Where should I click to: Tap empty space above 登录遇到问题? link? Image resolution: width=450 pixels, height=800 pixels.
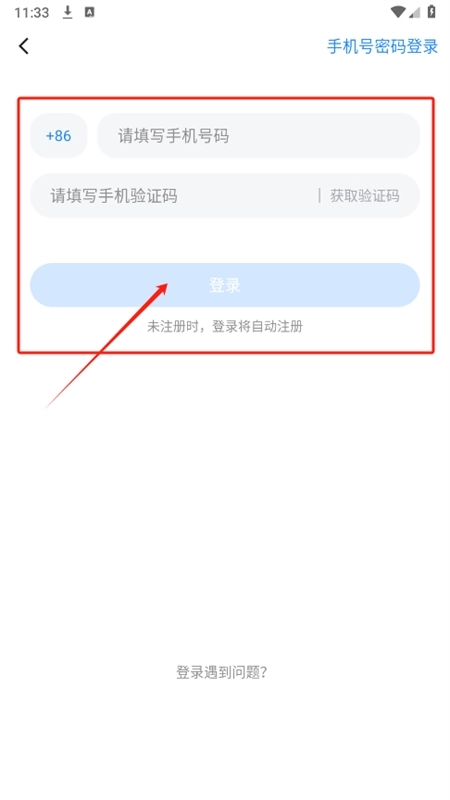click(x=225, y=510)
